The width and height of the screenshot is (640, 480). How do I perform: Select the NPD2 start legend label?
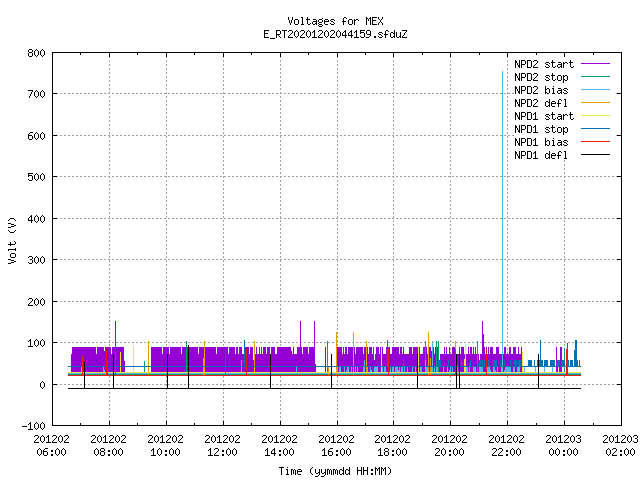click(544, 64)
